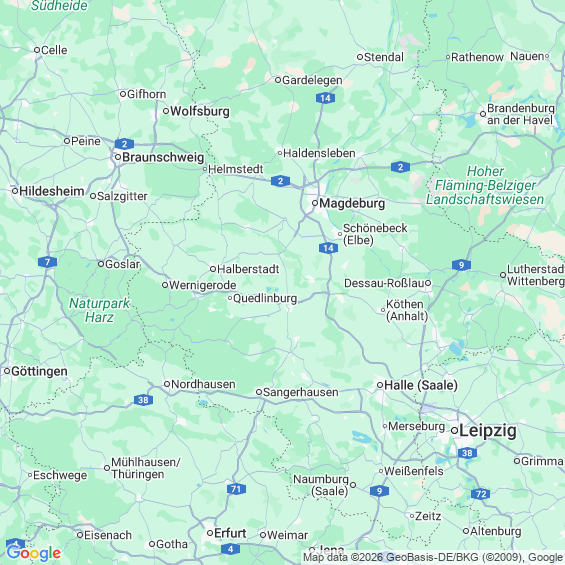The width and height of the screenshot is (565, 565).
Task: Click the Google logo
Action: click(34, 553)
